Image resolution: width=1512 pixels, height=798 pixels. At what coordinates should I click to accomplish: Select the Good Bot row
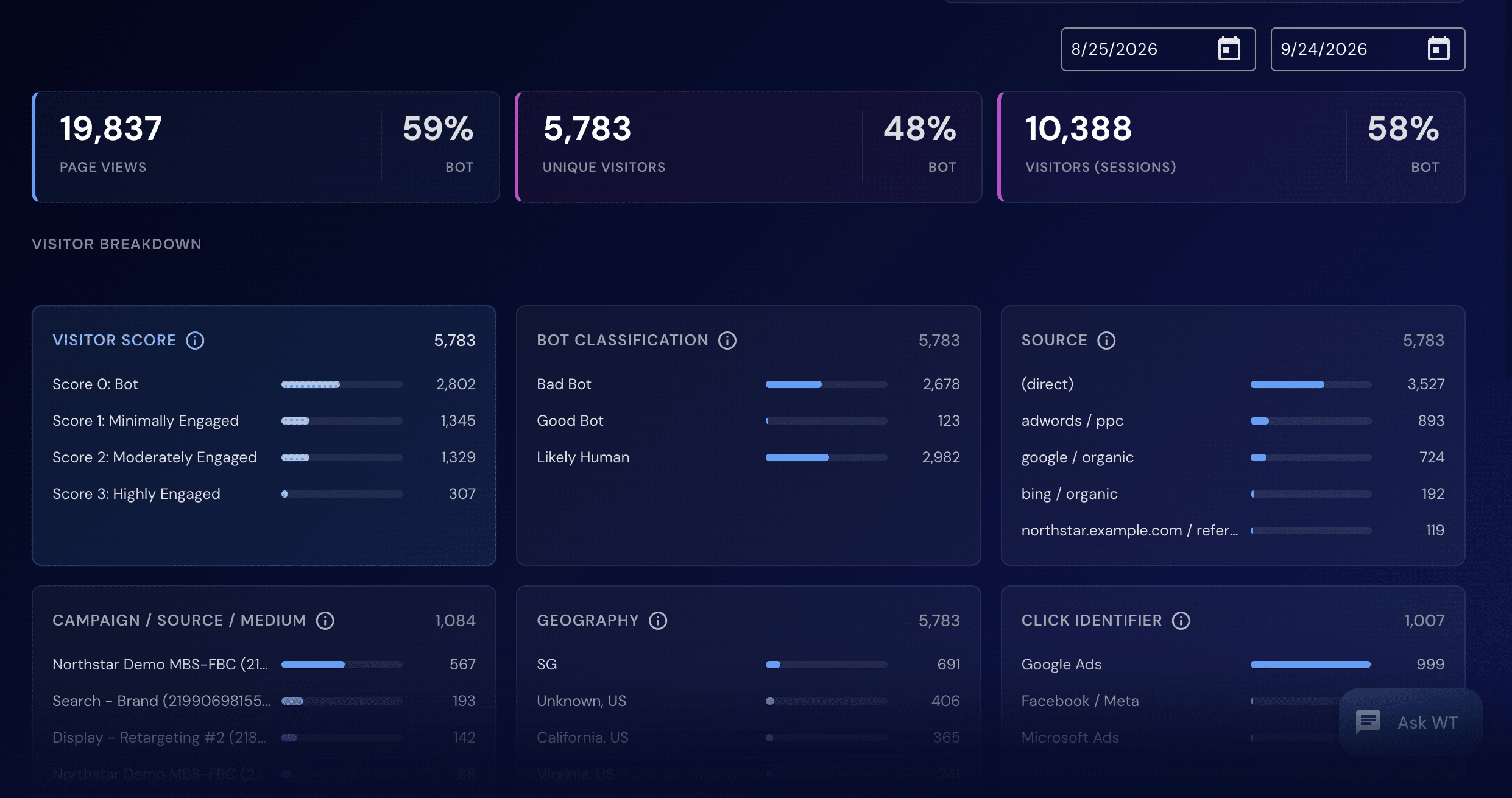coord(748,421)
